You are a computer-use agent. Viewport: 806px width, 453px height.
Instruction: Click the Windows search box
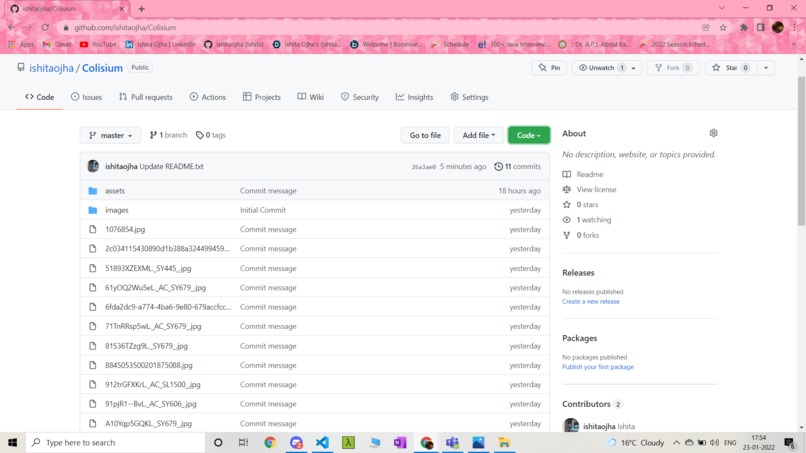116,442
